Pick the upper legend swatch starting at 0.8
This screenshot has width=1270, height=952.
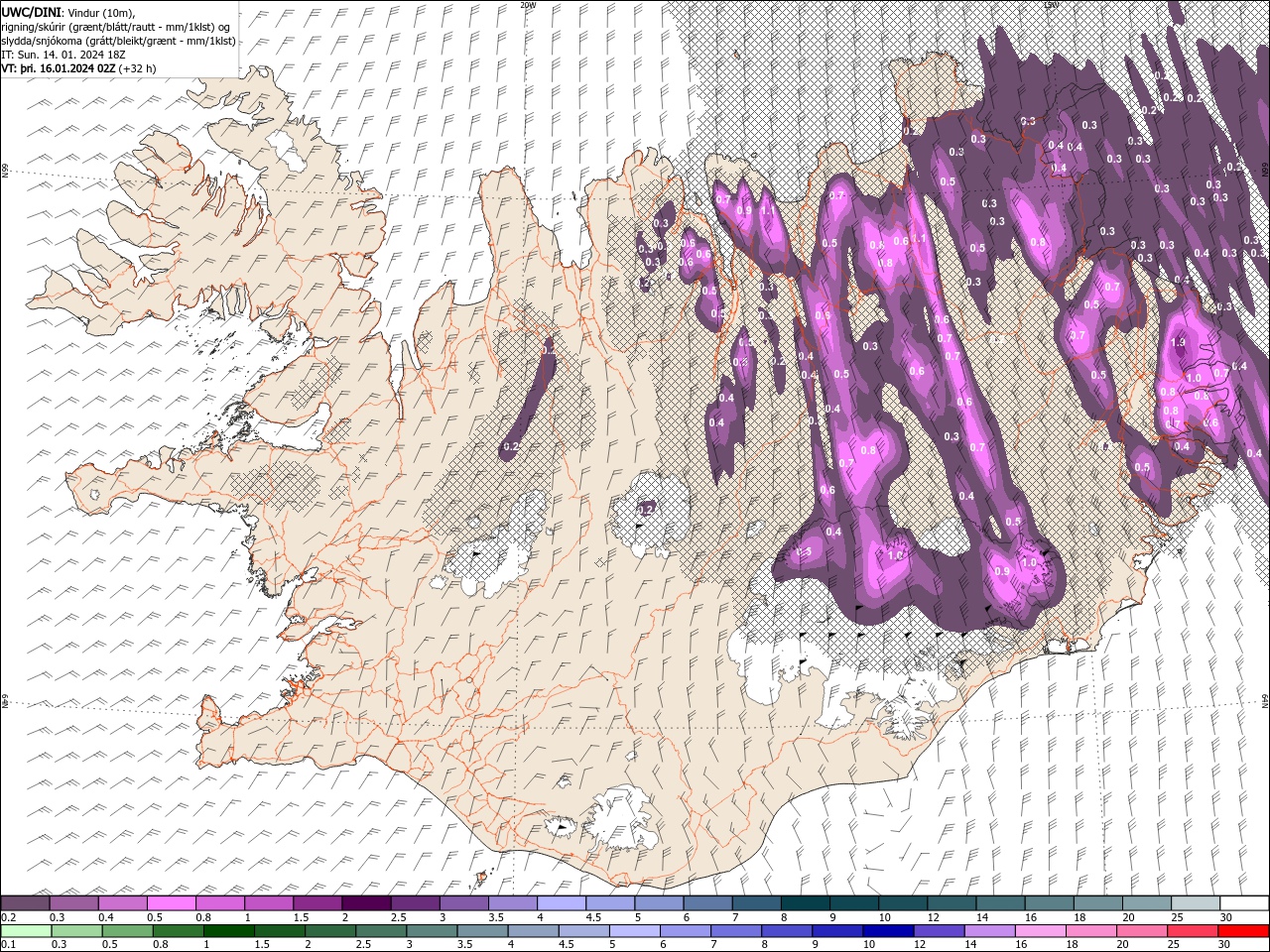[219, 903]
